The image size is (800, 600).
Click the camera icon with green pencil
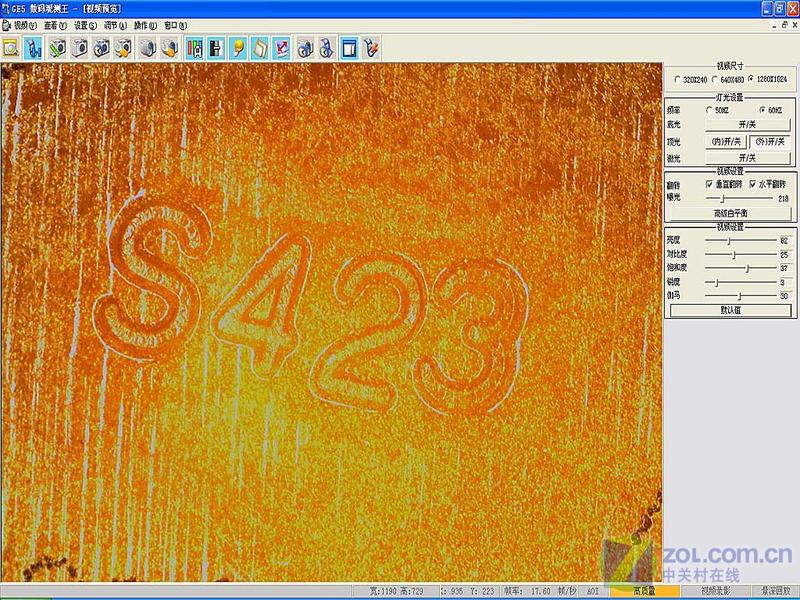(57, 48)
